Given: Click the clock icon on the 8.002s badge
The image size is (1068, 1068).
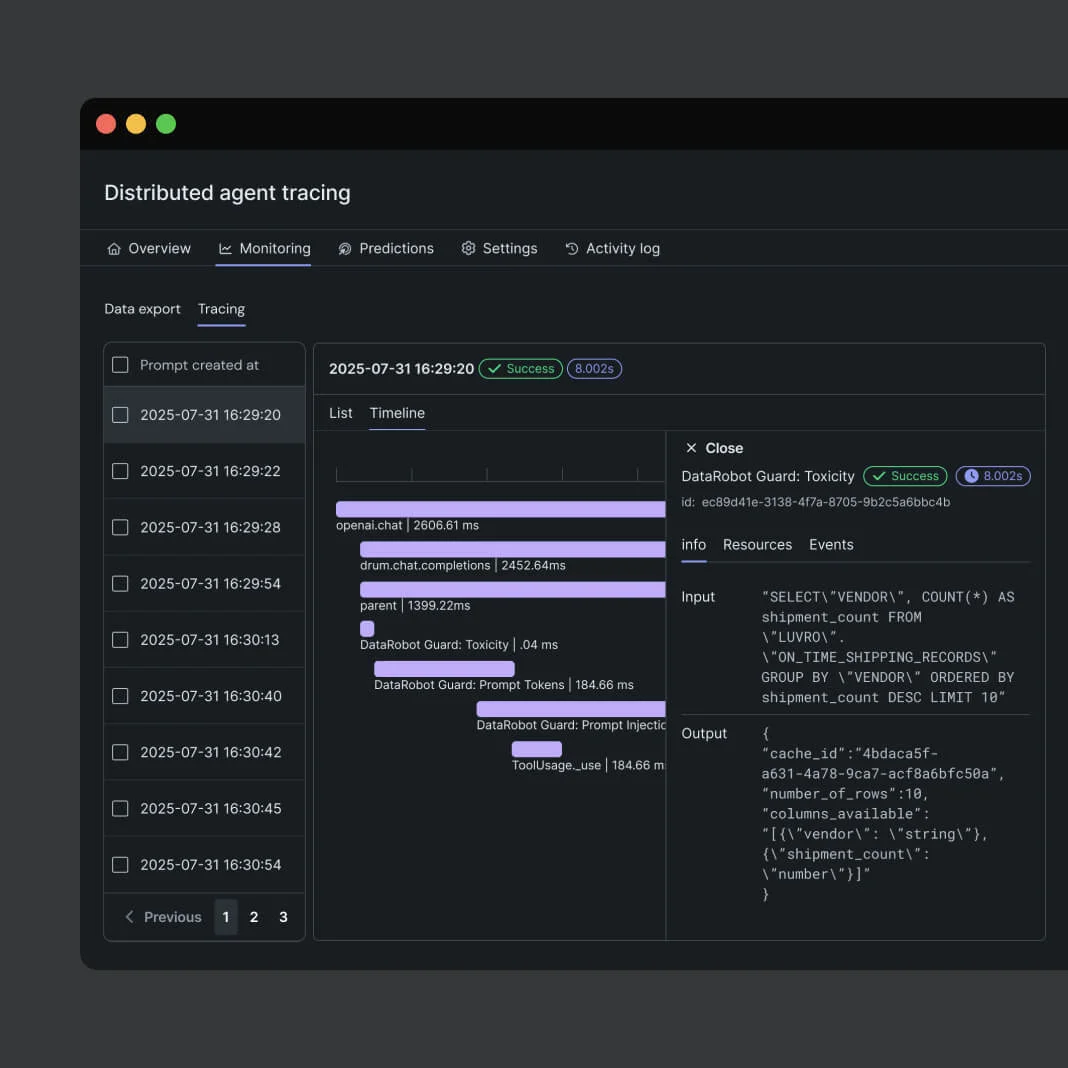Looking at the screenshot, I should pos(971,476).
